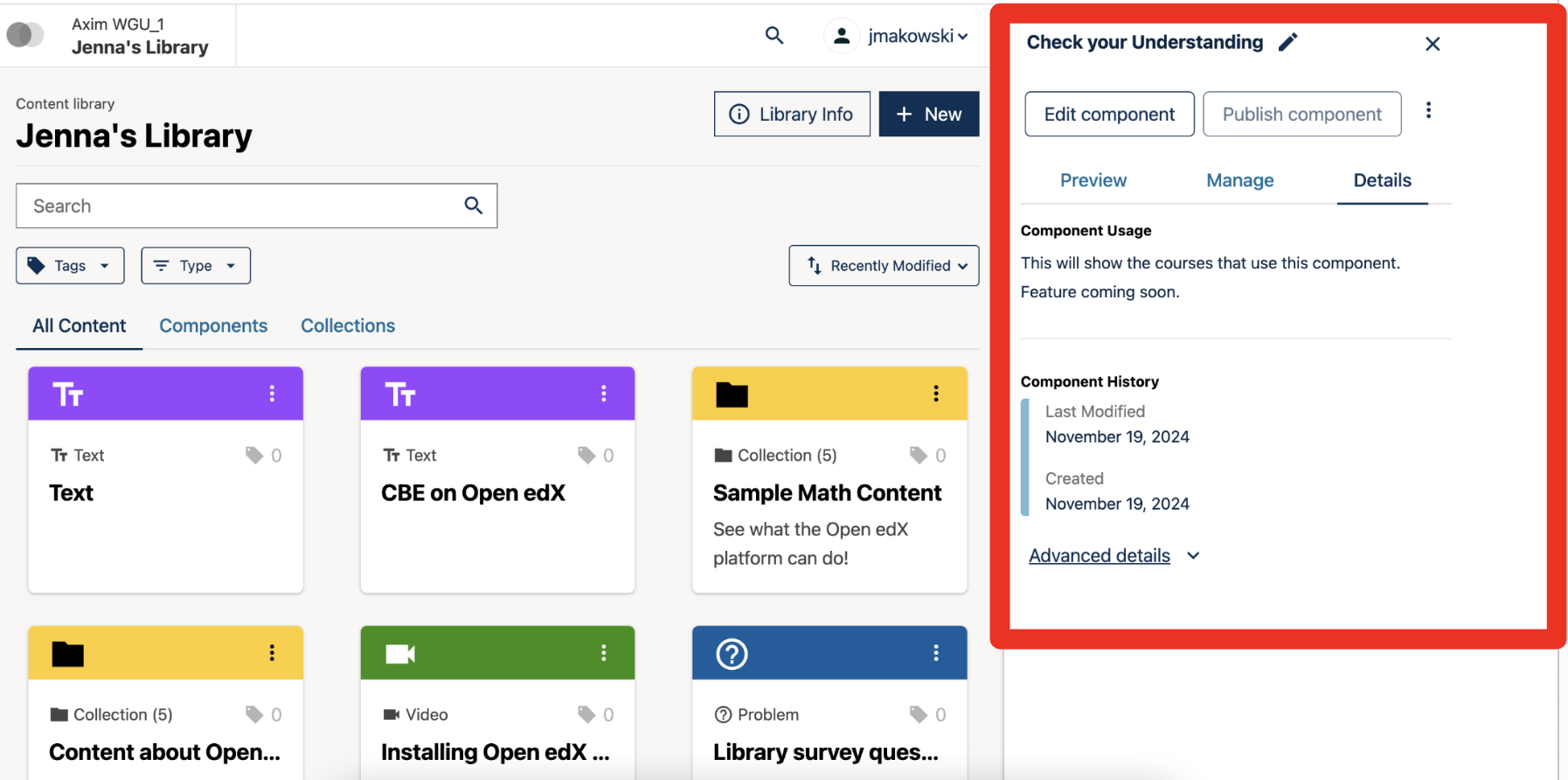Open three-dot menu on Library survey problem card
The width and height of the screenshot is (1568, 780).
tap(935, 653)
